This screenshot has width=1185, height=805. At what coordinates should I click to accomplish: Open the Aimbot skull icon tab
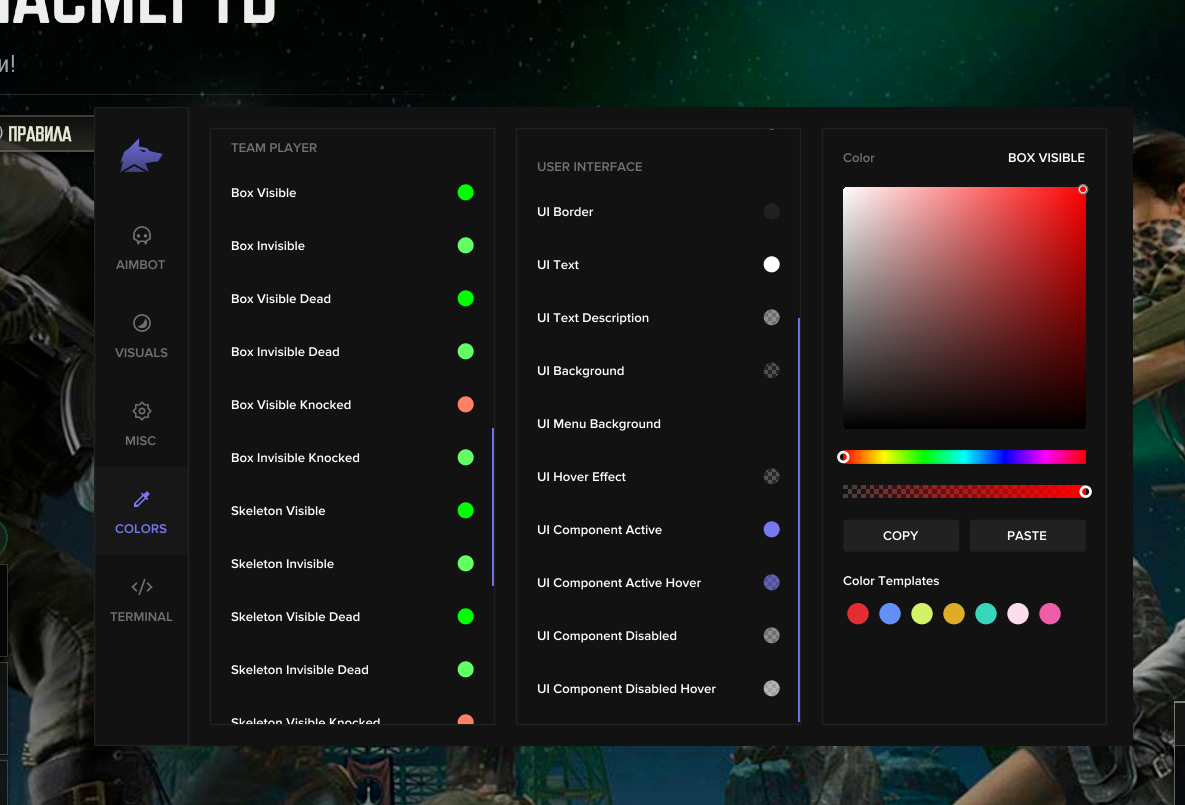(141, 236)
